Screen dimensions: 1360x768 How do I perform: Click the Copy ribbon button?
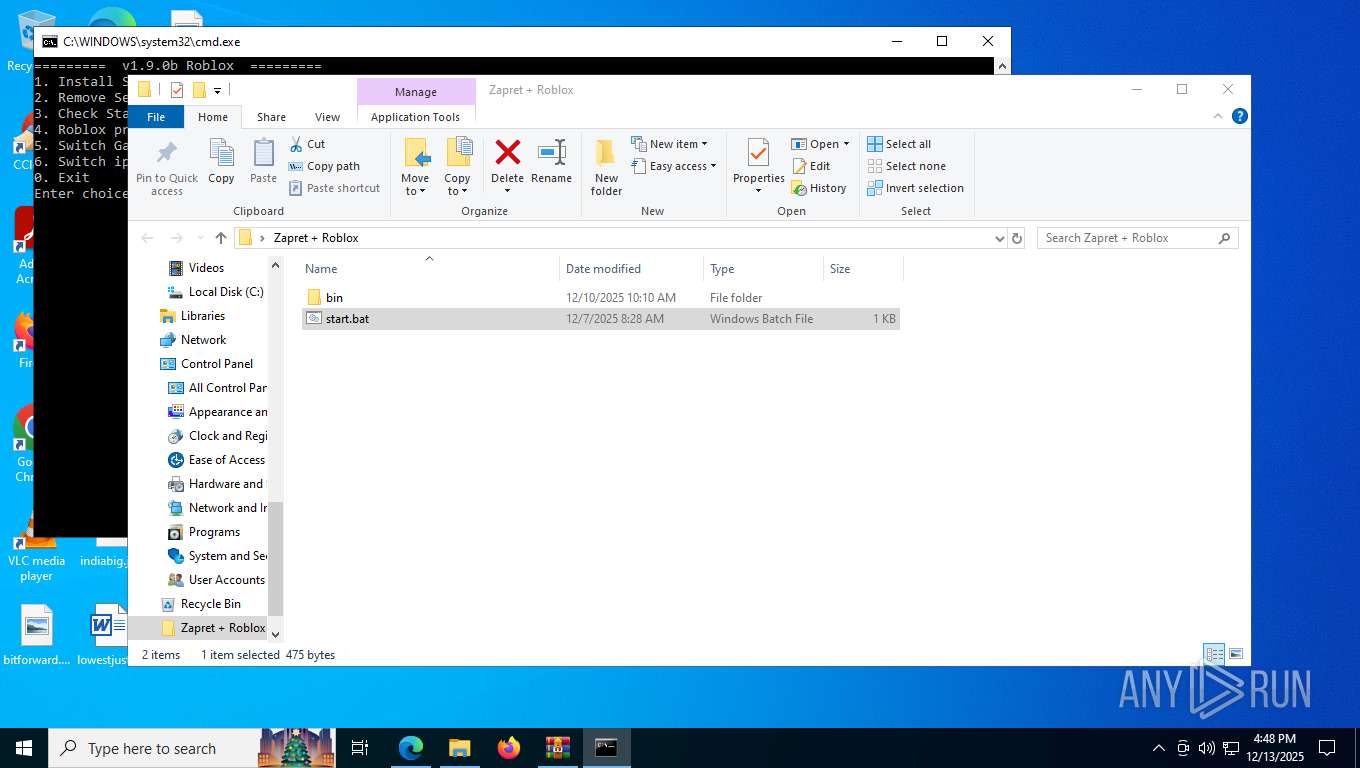221,162
